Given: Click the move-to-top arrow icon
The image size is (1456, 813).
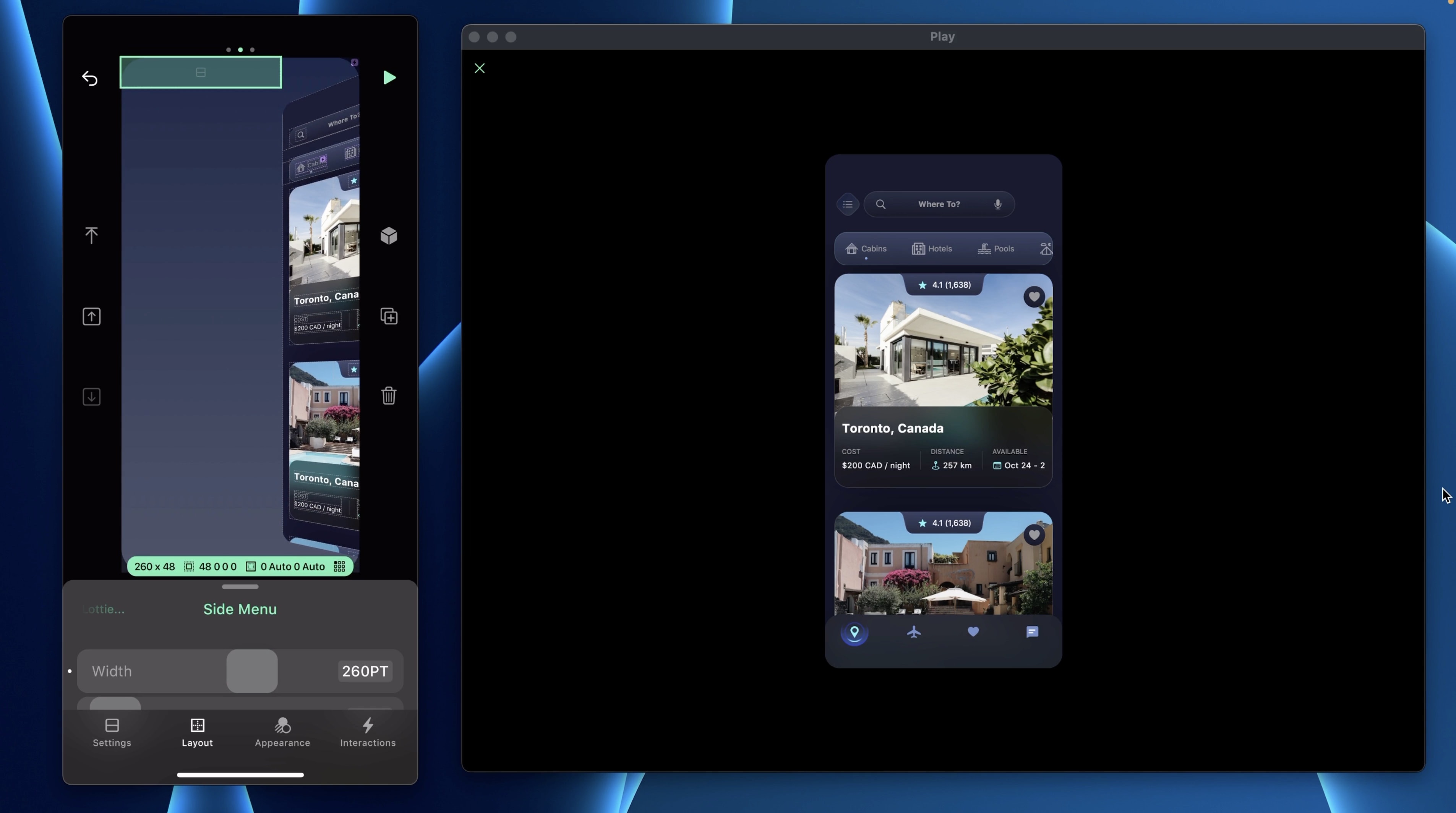Looking at the screenshot, I should (x=91, y=235).
